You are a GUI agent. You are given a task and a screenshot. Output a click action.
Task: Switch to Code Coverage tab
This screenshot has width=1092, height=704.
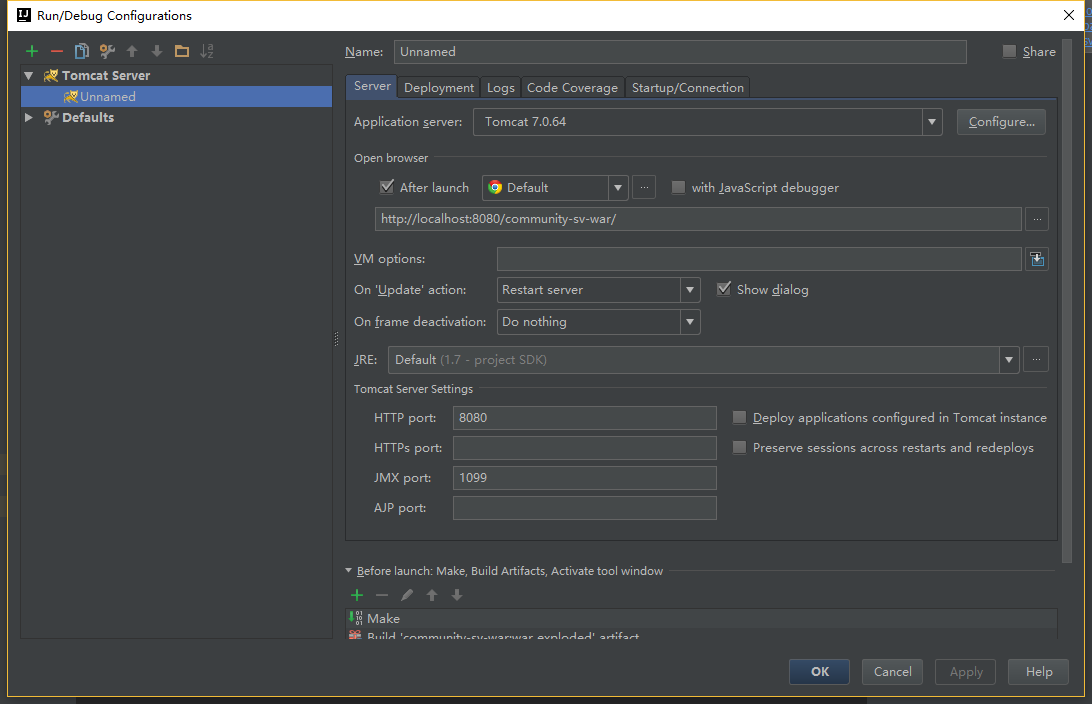[x=572, y=88]
